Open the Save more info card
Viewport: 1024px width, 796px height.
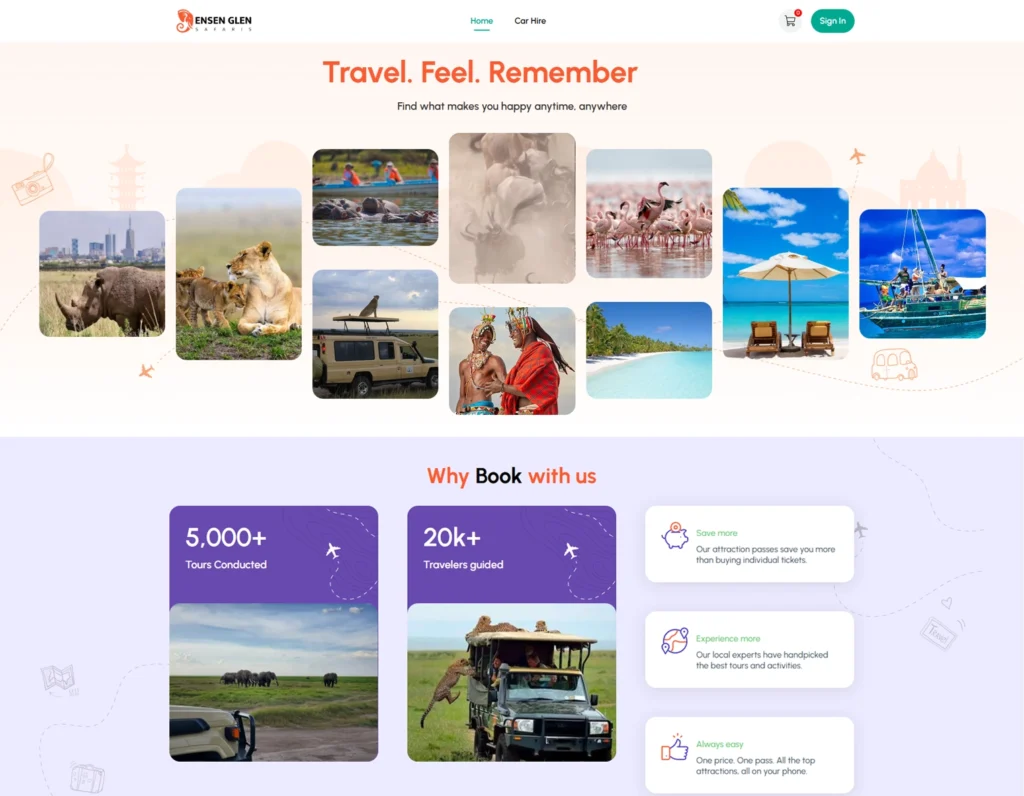(749, 544)
